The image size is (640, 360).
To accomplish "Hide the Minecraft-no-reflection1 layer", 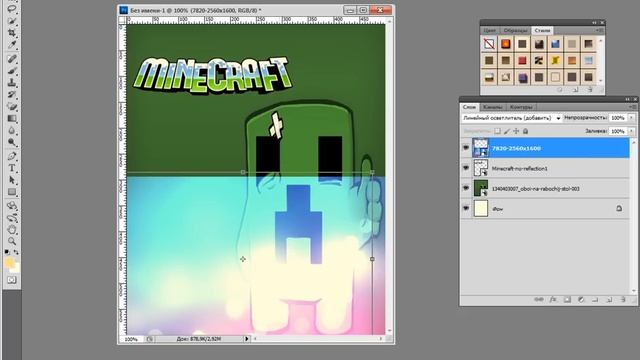I will pos(466,168).
